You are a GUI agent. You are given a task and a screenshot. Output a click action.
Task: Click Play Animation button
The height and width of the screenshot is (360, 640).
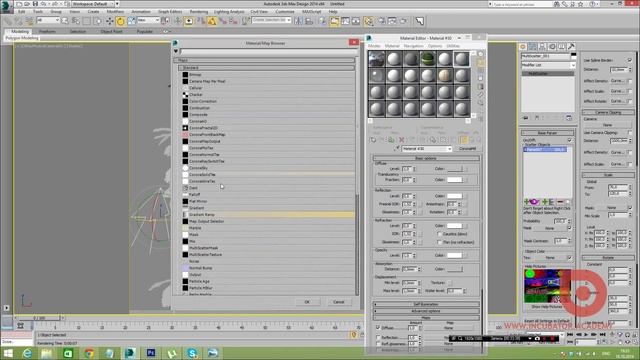click(586, 335)
